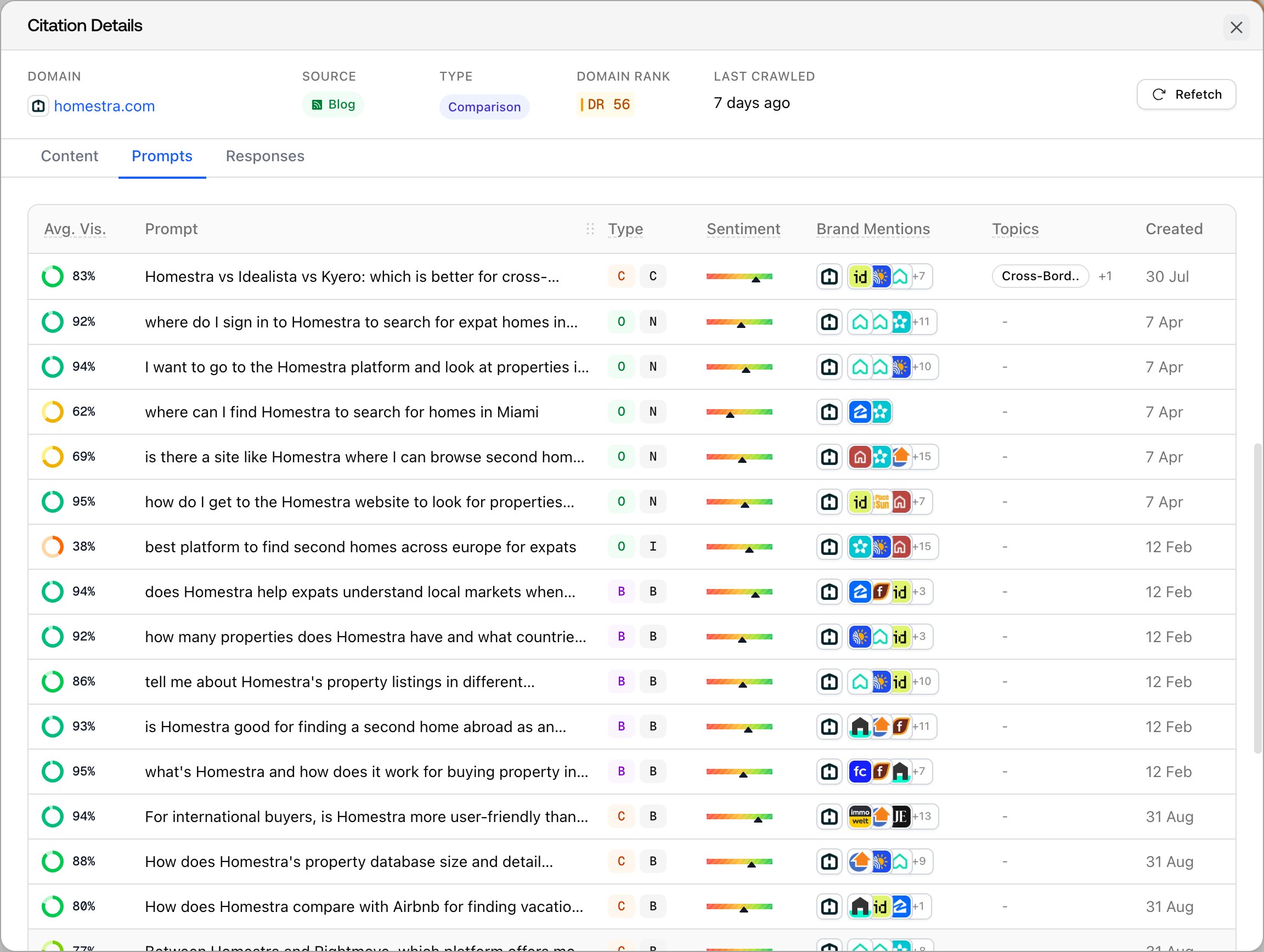Image resolution: width=1264 pixels, height=952 pixels.
Task: Click the 'id' brand icon in the Airbnb compare row
Action: pos(881,907)
